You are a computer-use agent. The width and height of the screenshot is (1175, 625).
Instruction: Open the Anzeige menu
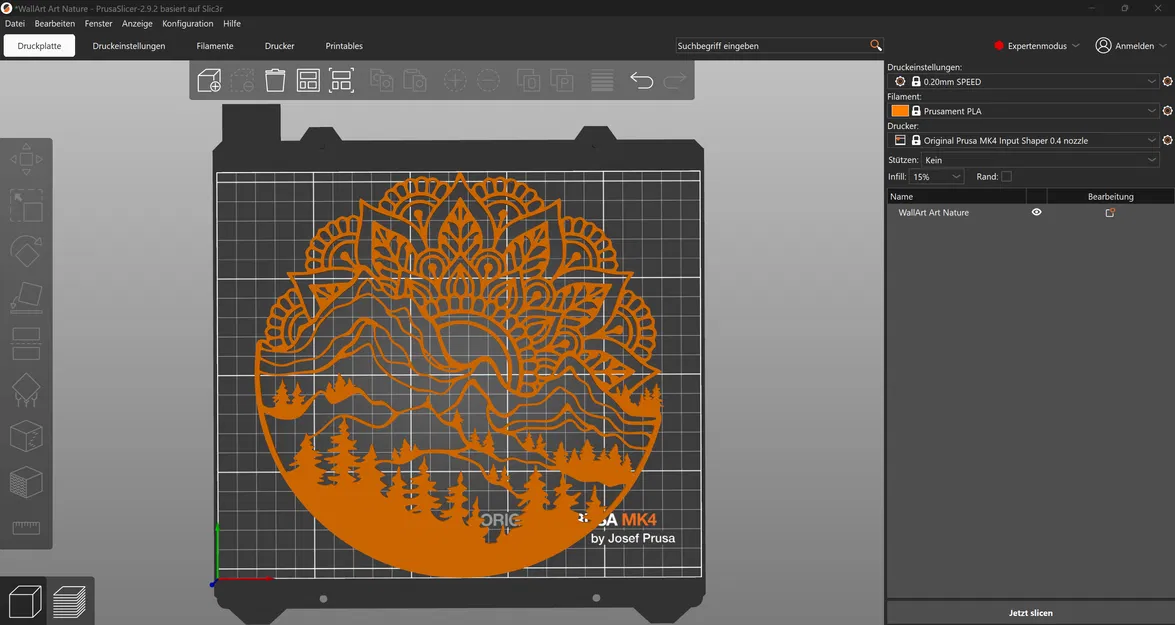(137, 23)
